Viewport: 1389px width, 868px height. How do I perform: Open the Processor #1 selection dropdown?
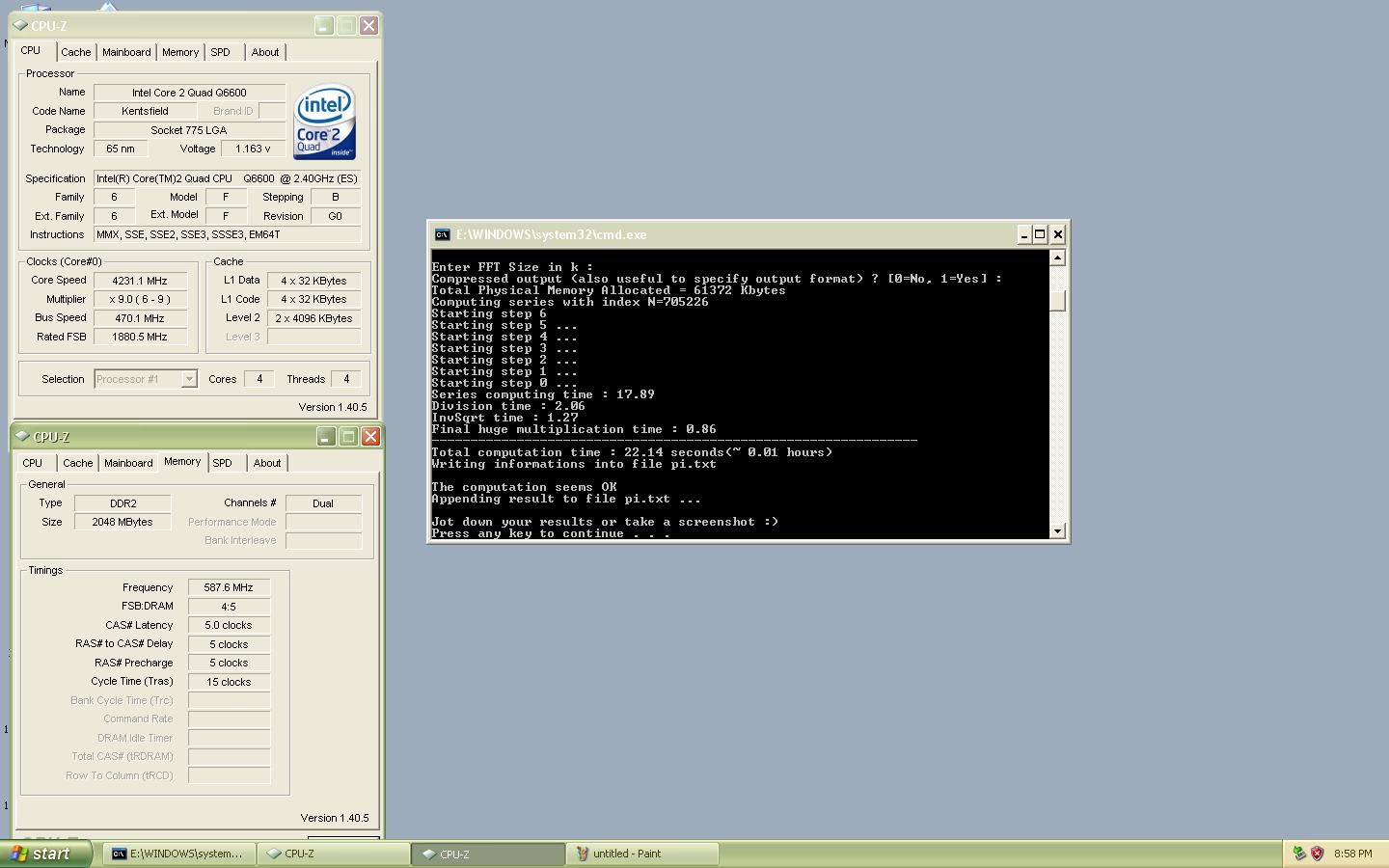[189, 379]
